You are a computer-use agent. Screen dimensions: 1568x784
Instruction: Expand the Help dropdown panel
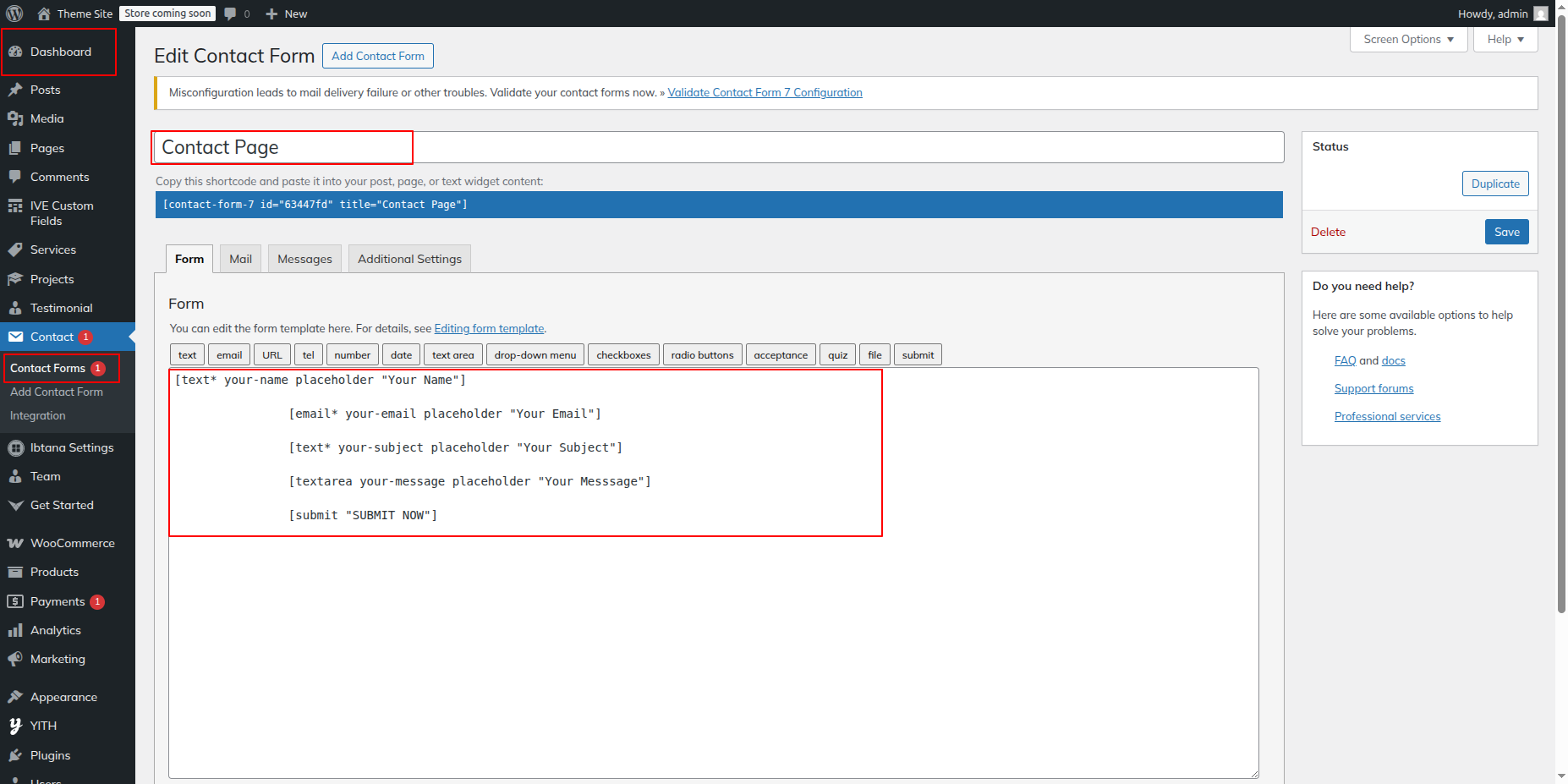(1505, 39)
